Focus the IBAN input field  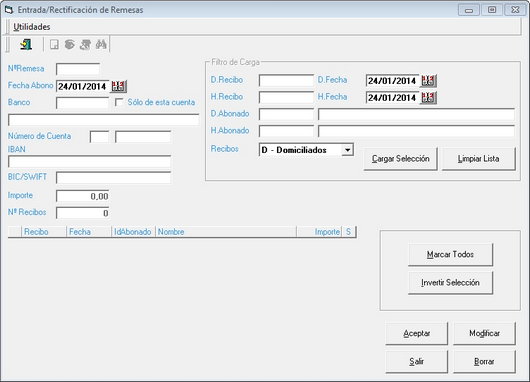pos(90,162)
